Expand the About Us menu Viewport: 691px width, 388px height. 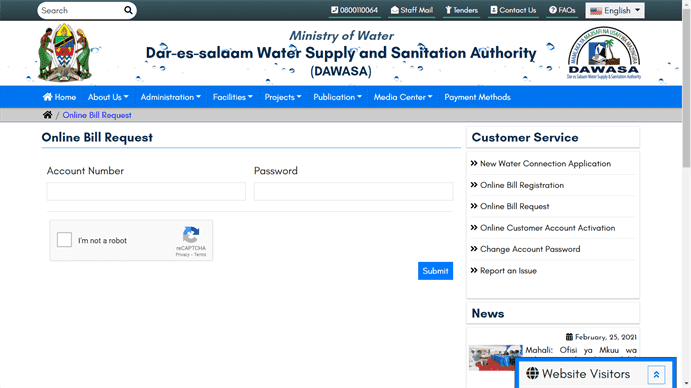point(108,97)
